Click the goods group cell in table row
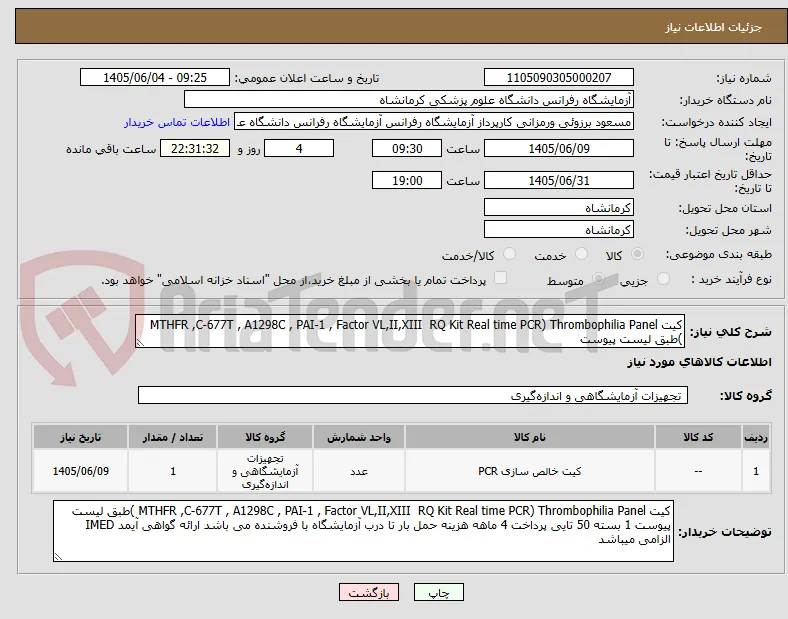This screenshot has height=619, width=788. coord(265,471)
